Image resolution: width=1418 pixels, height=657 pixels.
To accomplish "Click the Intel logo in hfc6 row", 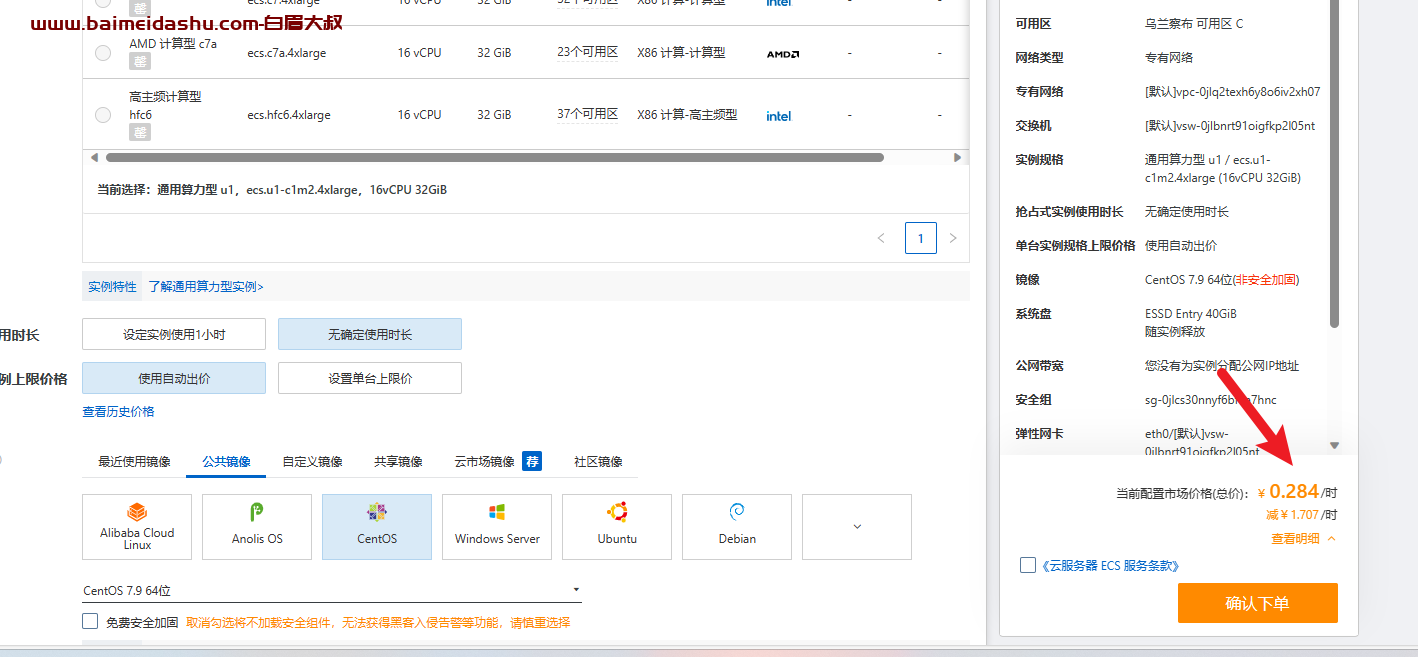I will pyautogui.click(x=779, y=116).
